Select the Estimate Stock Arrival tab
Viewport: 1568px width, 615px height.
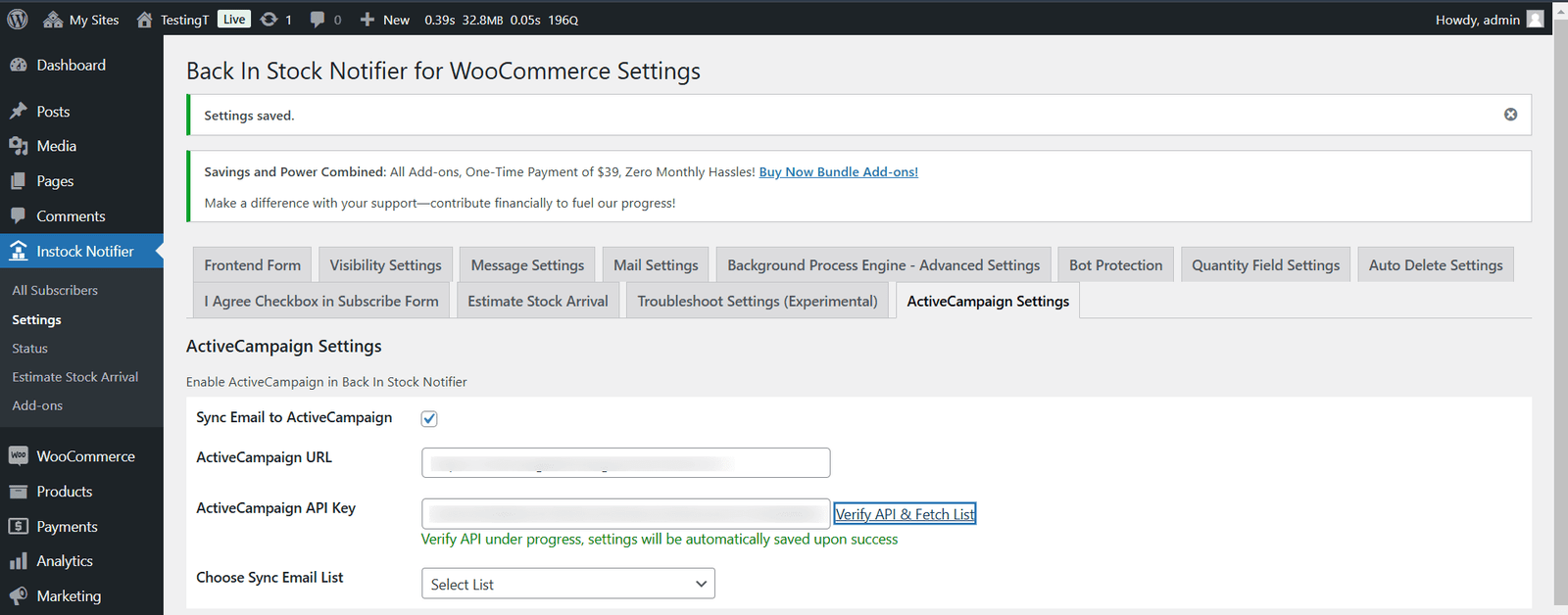click(x=537, y=301)
